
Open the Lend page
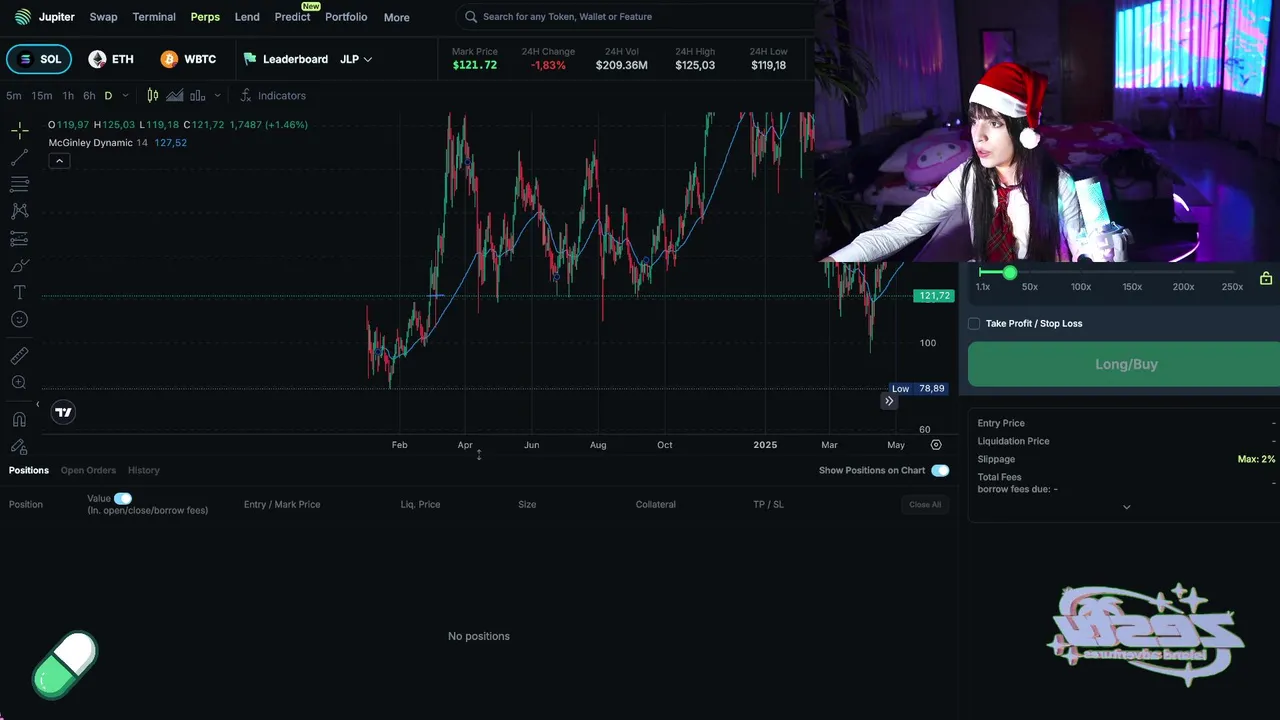click(247, 17)
